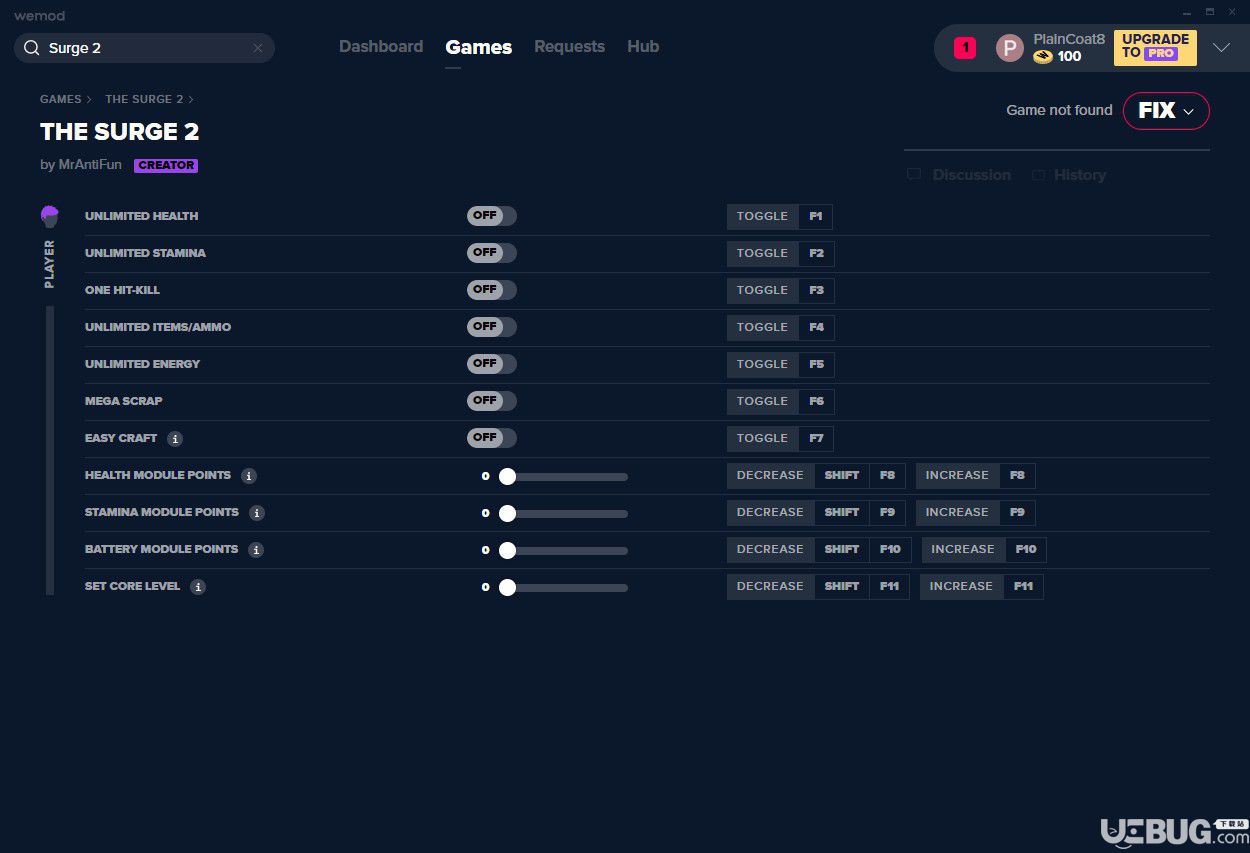
Task: Click Toggle F2 hotkey button
Action: click(x=781, y=253)
